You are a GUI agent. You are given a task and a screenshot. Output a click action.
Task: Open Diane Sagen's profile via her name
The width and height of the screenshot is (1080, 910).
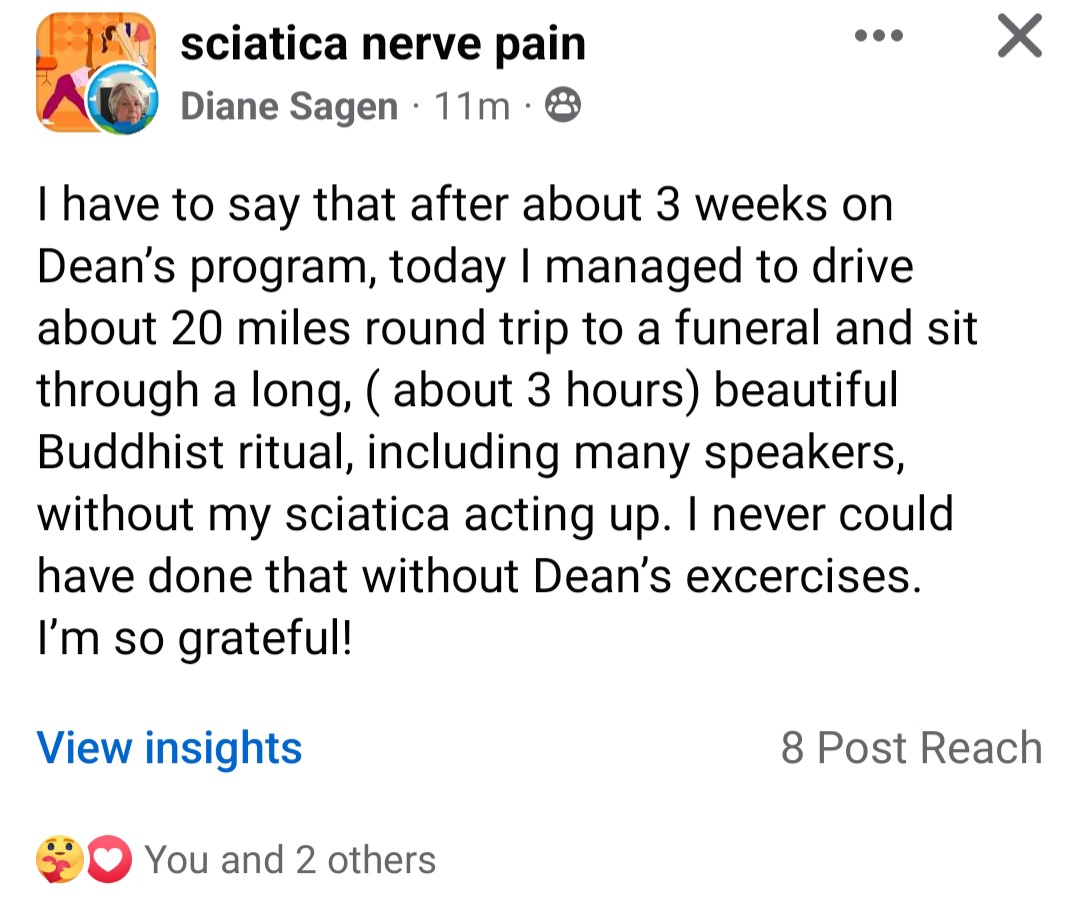pos(287,103)
